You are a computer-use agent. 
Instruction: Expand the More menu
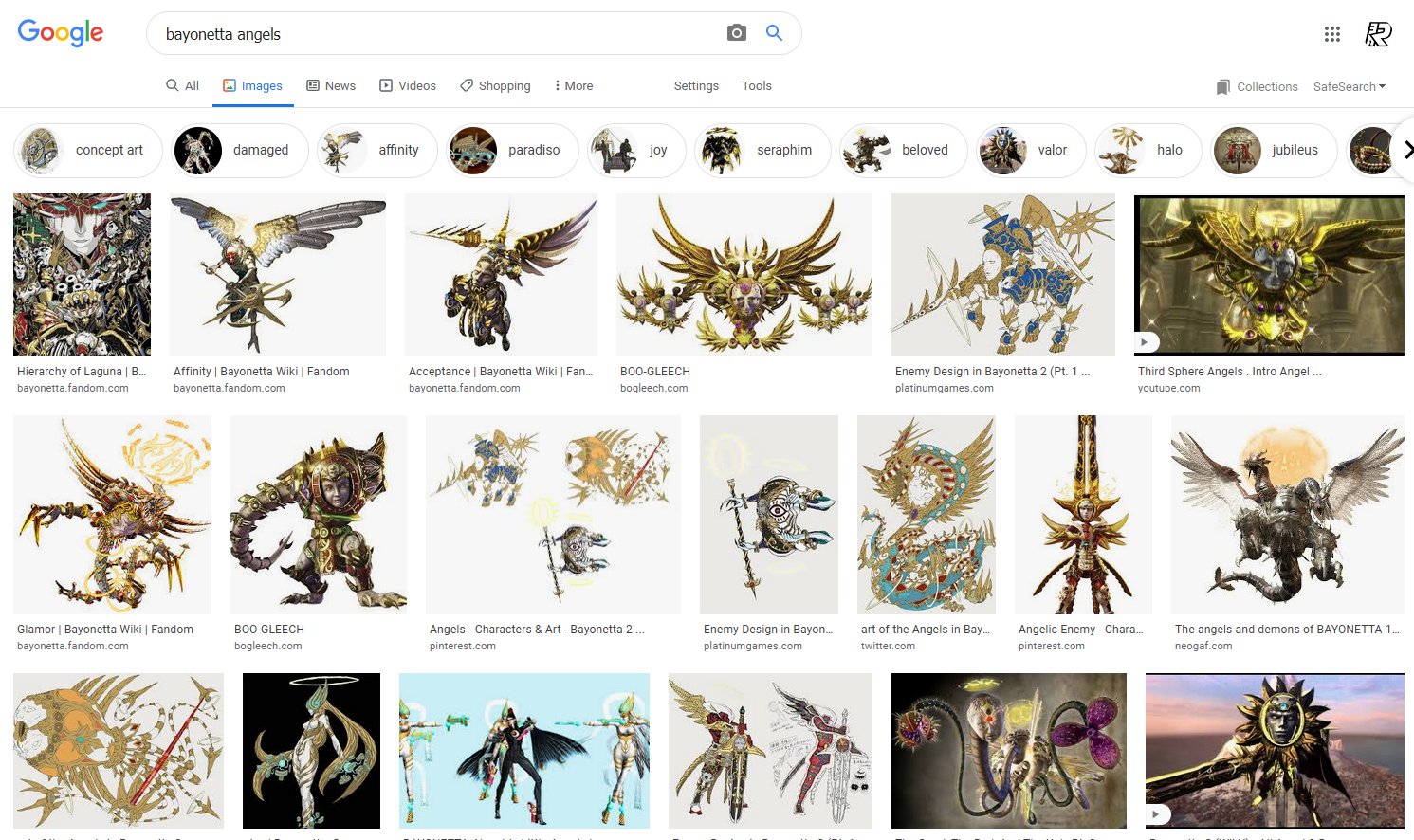(x=574, y=85)
